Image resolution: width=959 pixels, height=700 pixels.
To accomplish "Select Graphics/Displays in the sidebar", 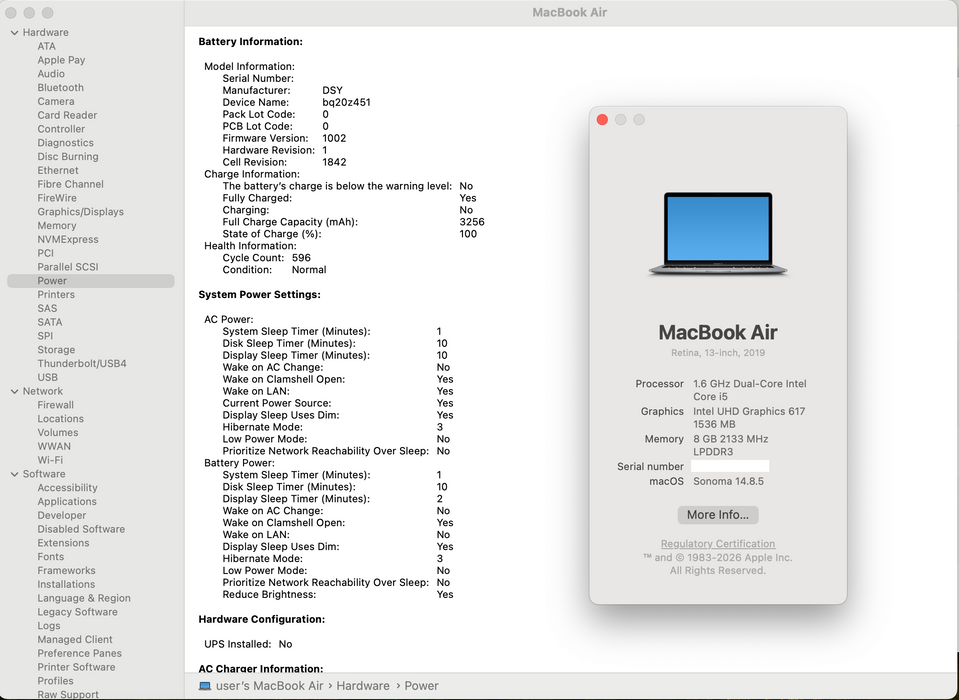I will (81, 212).
